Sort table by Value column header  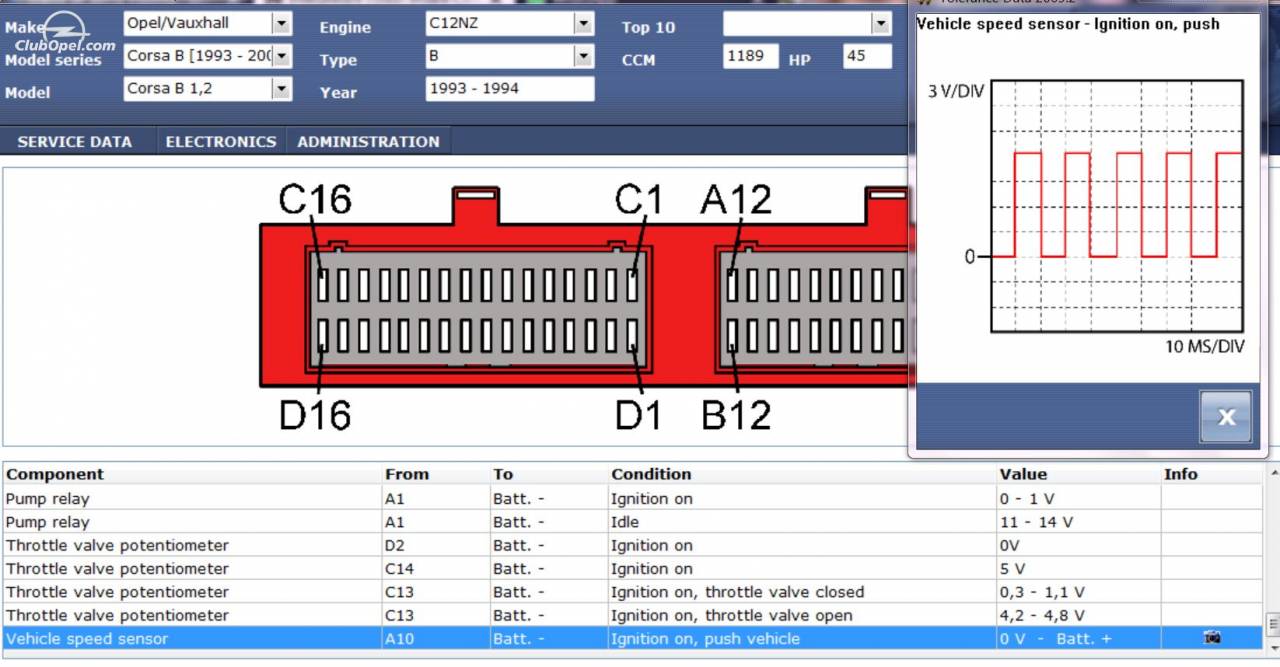(1078, 474)
